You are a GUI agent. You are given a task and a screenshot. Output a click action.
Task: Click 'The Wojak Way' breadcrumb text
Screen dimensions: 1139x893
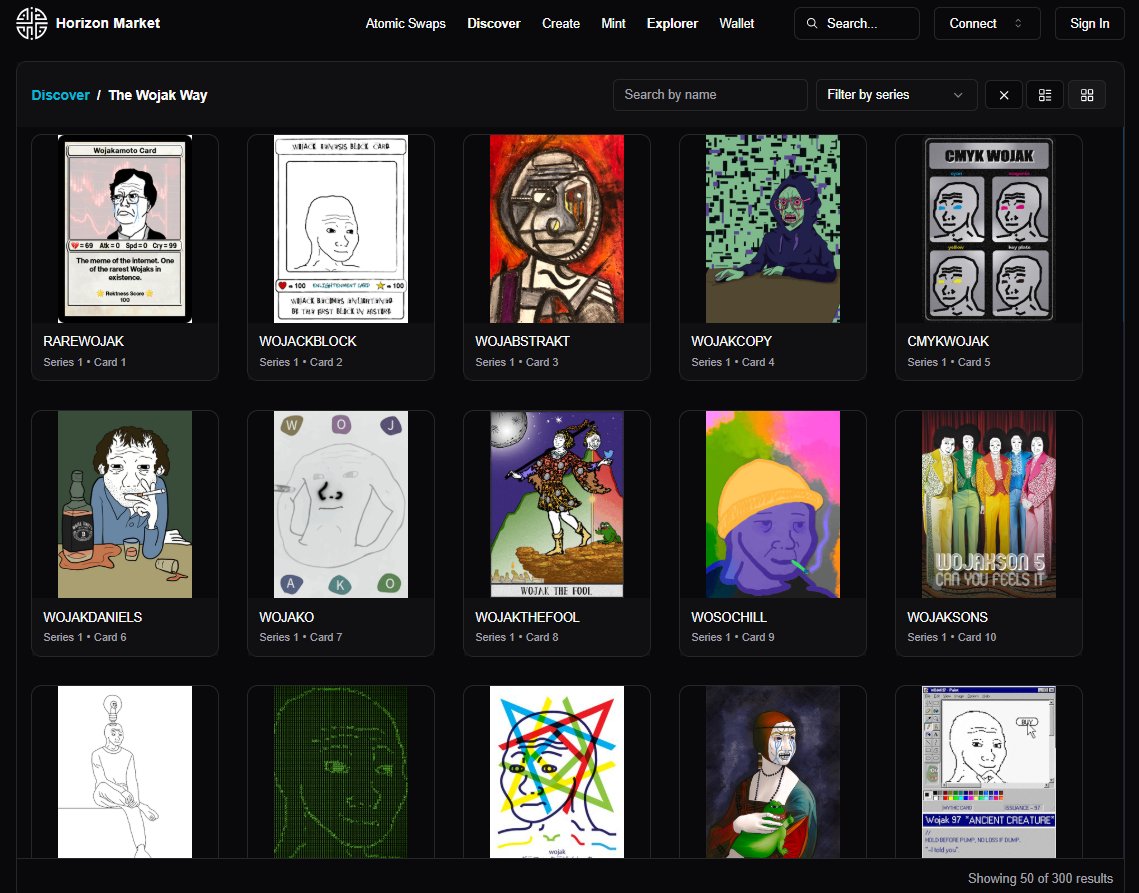(x=158, y=95)
